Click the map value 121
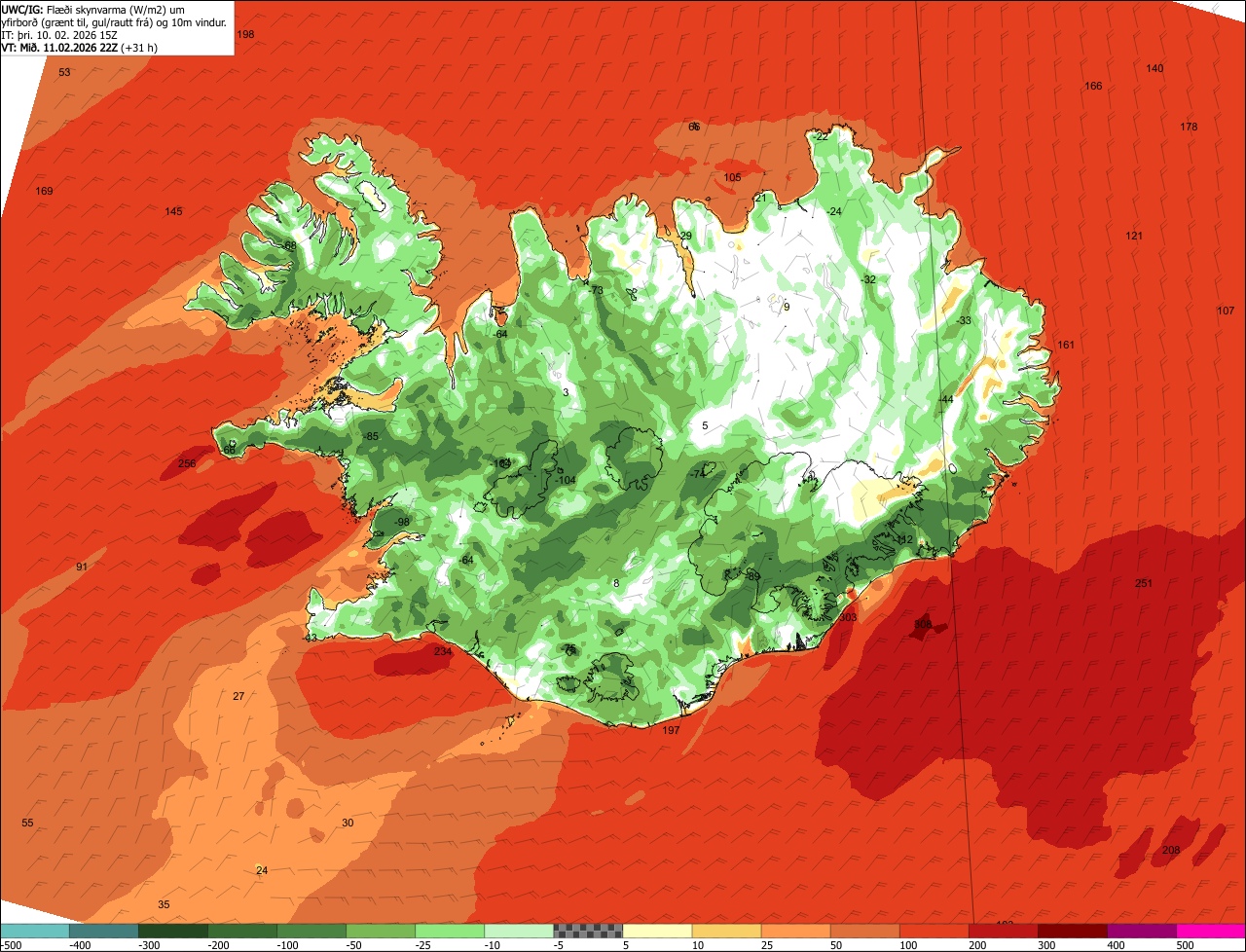The width and height of the screenshot is (1246, 952). [x=1134, y=236]
